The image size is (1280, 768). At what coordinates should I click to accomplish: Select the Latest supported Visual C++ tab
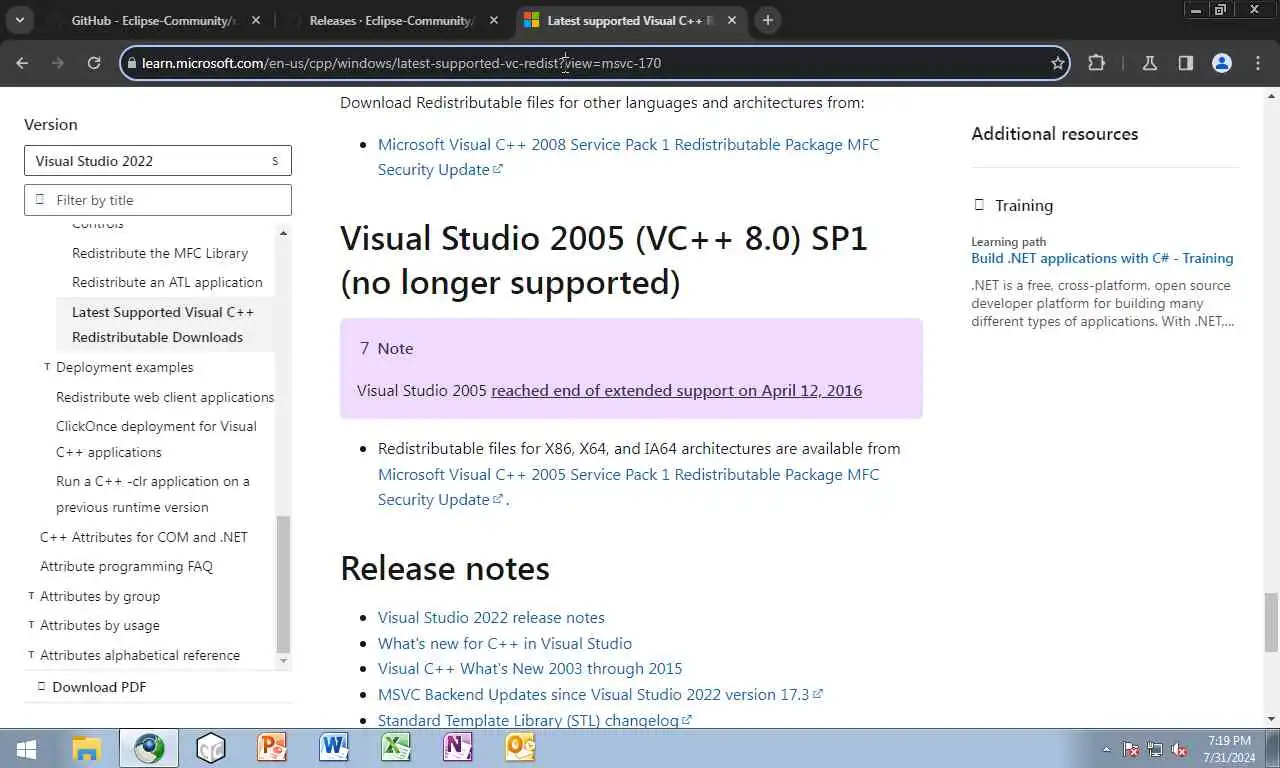[x=630, y=20]
